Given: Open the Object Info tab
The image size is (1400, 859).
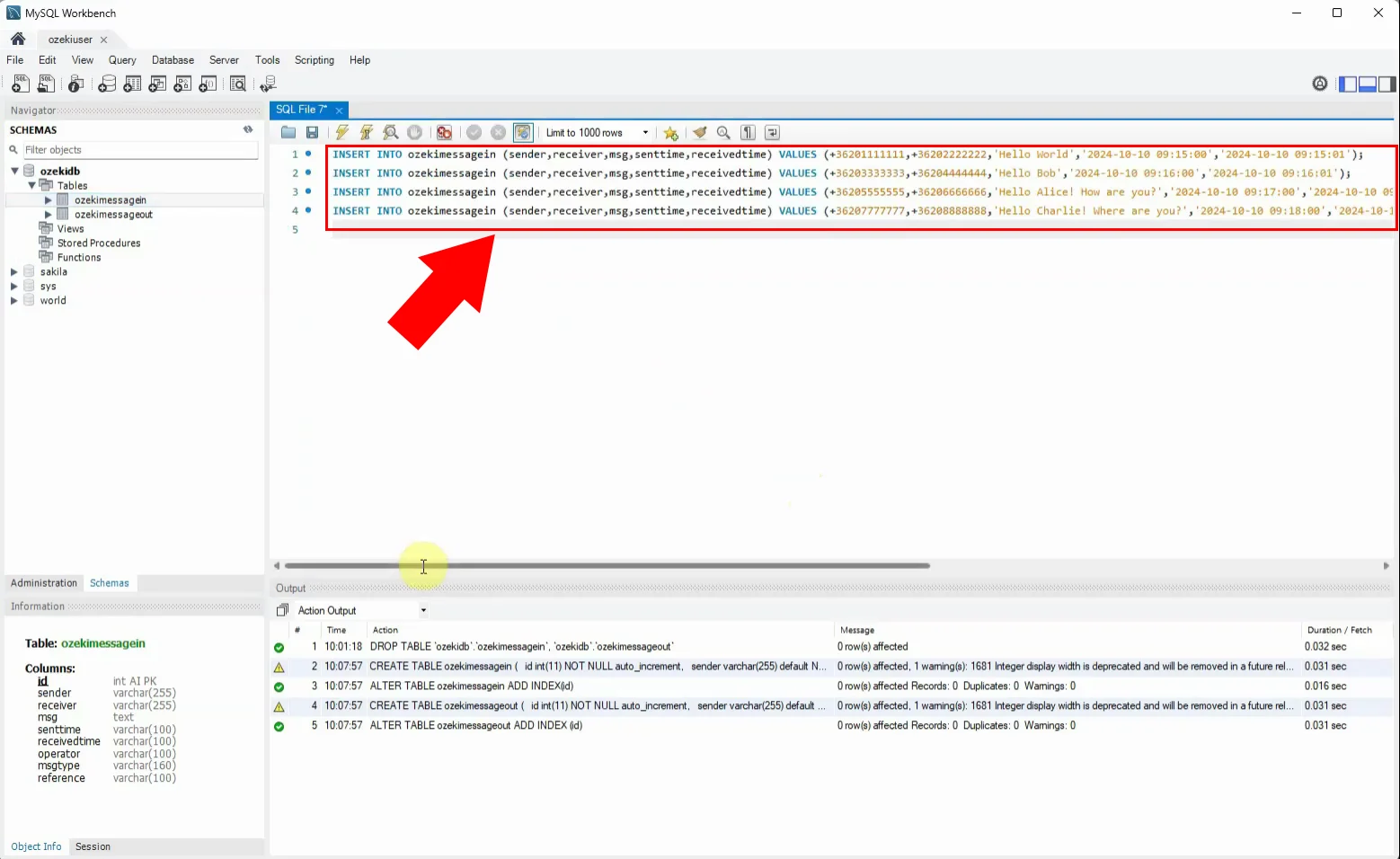Looking at the screenshot, I should tap(36, 846).
